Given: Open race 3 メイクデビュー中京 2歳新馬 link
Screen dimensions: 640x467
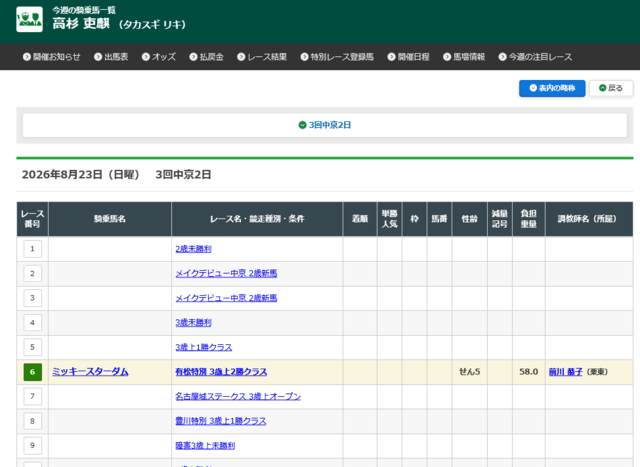Looking at the screenshot, I should pyautogui.click(x=226, y=298).
